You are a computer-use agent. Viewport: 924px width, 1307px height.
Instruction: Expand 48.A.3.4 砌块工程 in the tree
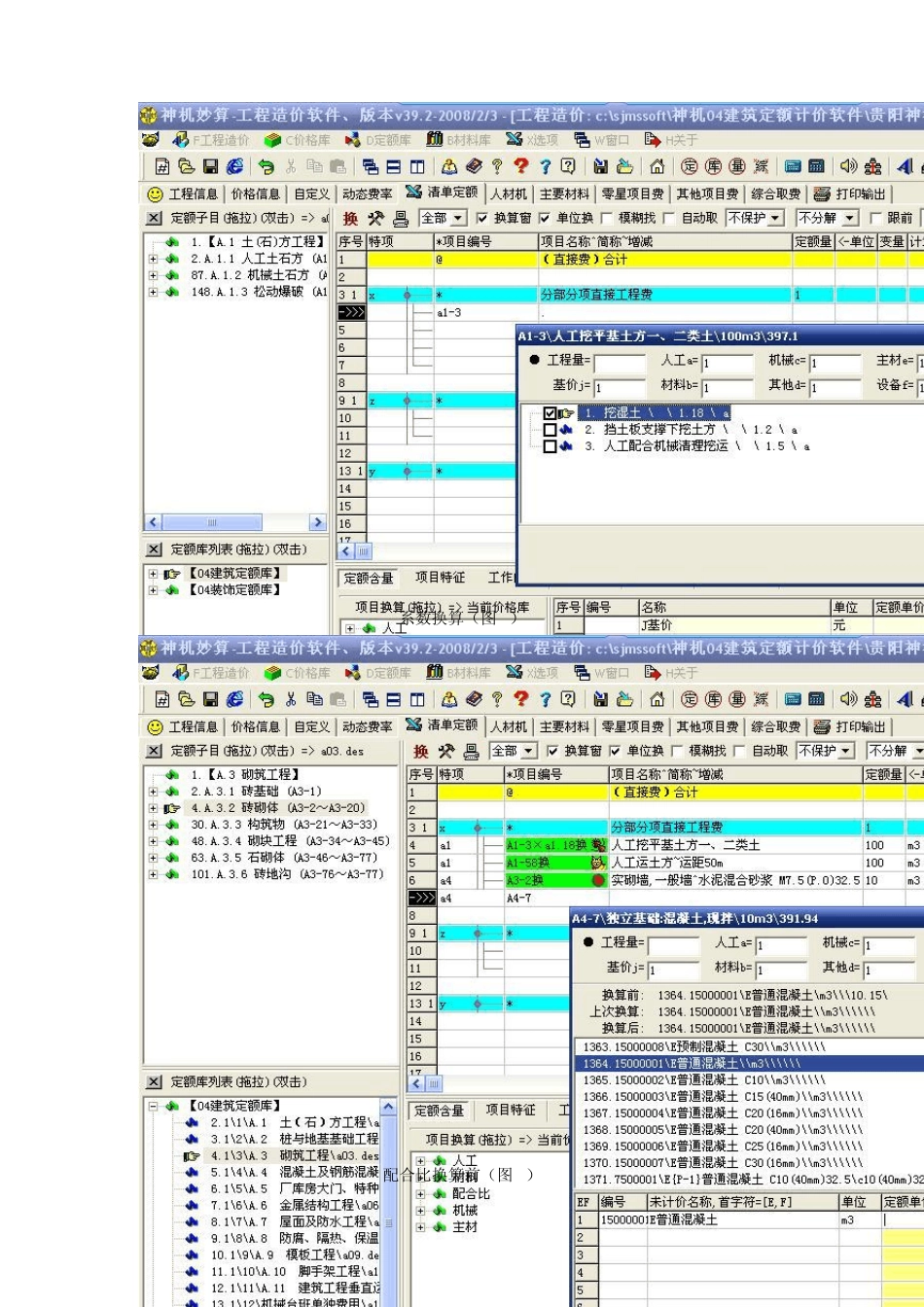(x=153, y=841)
